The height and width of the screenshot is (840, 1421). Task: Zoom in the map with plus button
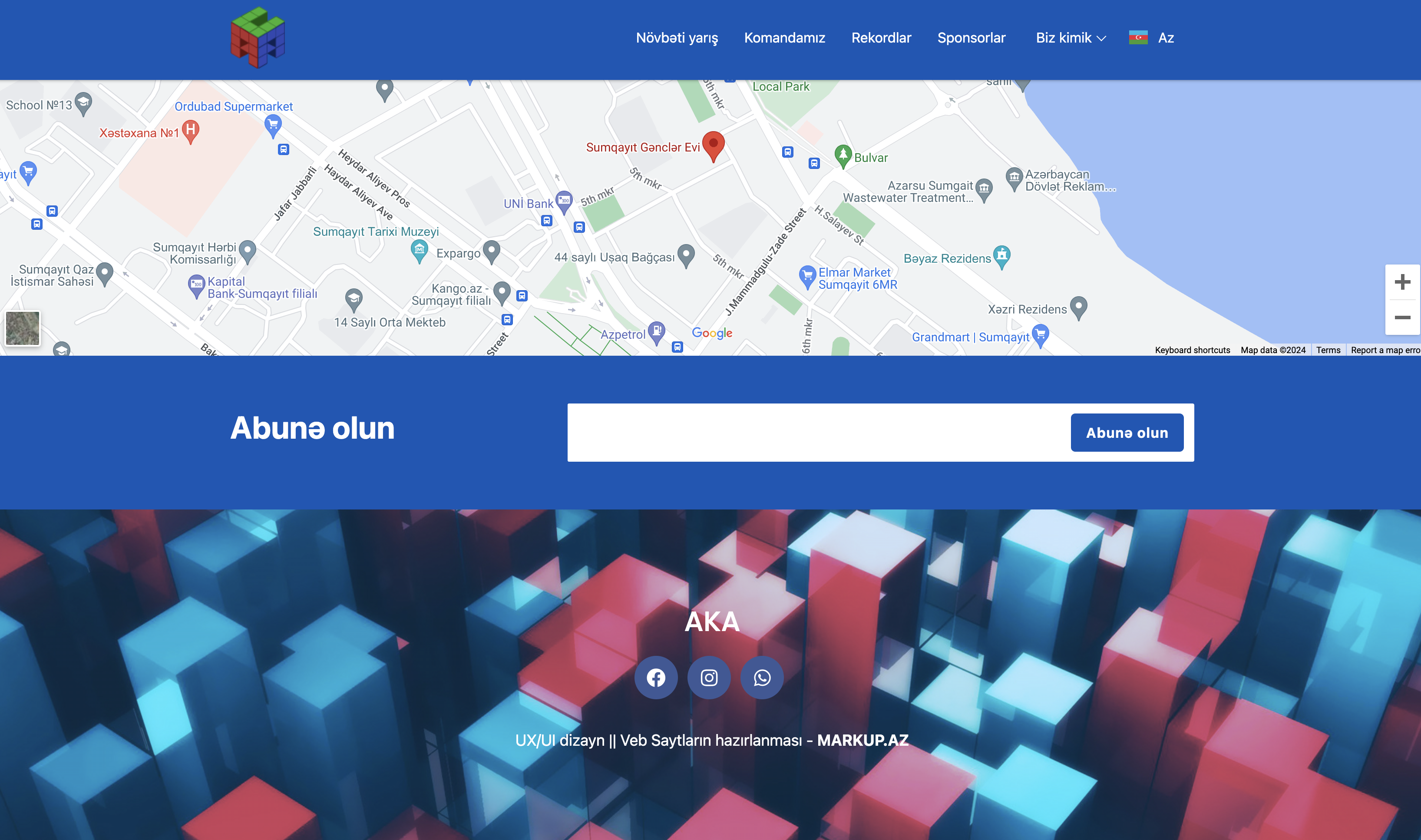coord(1402,282)
